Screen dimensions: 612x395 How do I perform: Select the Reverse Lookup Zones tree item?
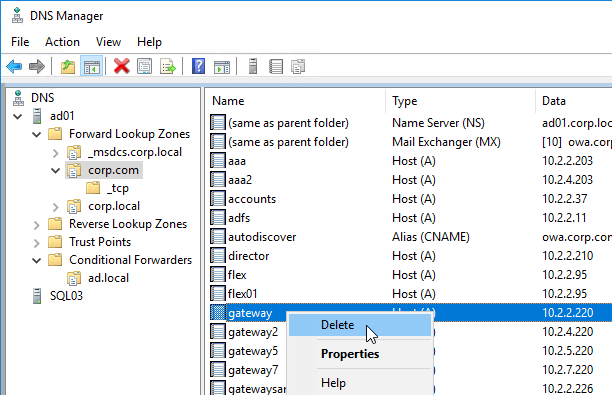128,224
